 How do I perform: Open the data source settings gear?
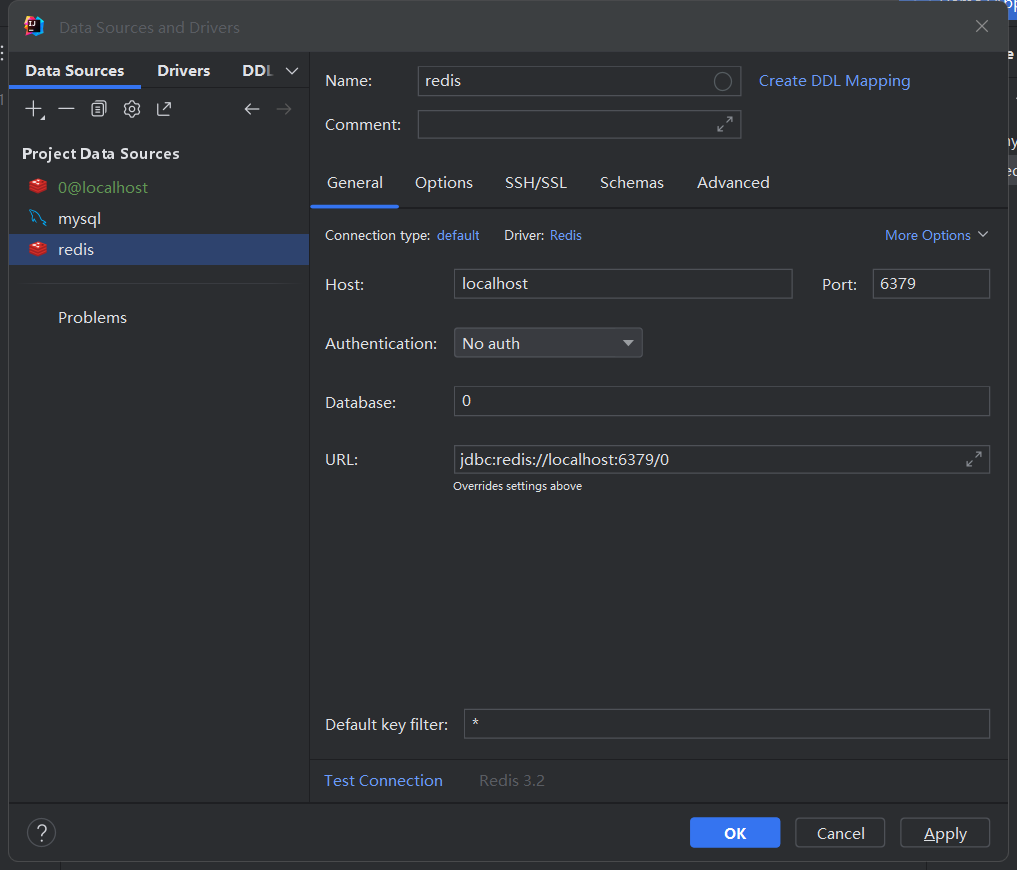coord(131,108)
